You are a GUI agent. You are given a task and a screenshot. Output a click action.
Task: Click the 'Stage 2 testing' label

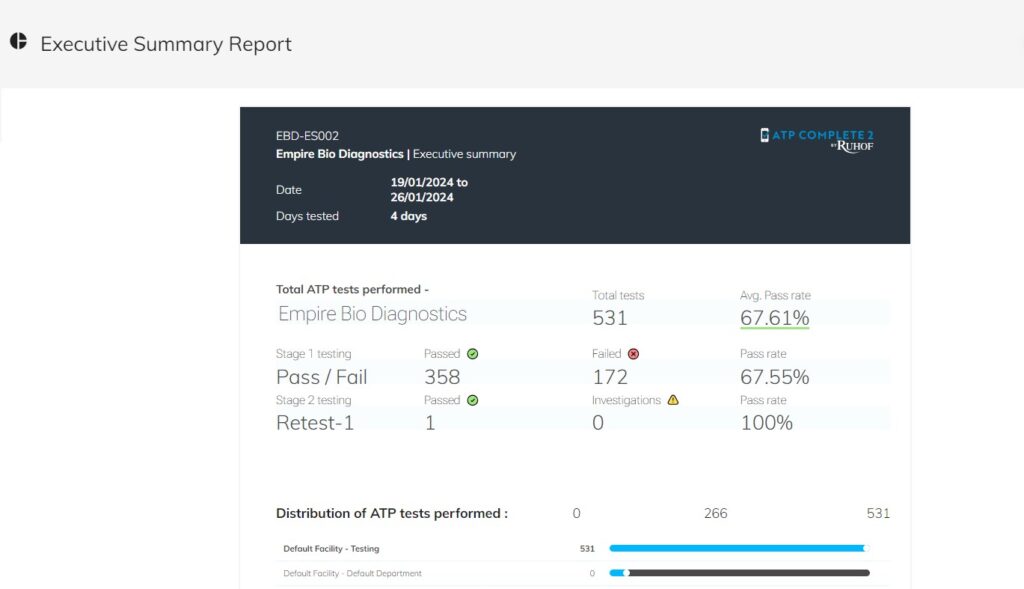[313, 400]
